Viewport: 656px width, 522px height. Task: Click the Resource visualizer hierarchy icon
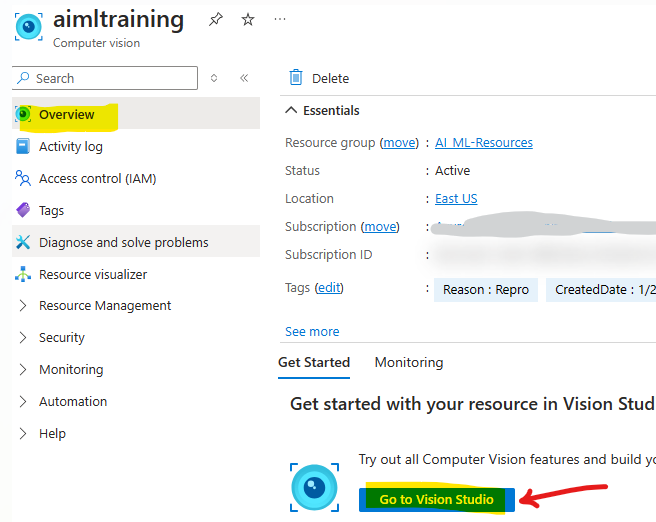[23, 274]
